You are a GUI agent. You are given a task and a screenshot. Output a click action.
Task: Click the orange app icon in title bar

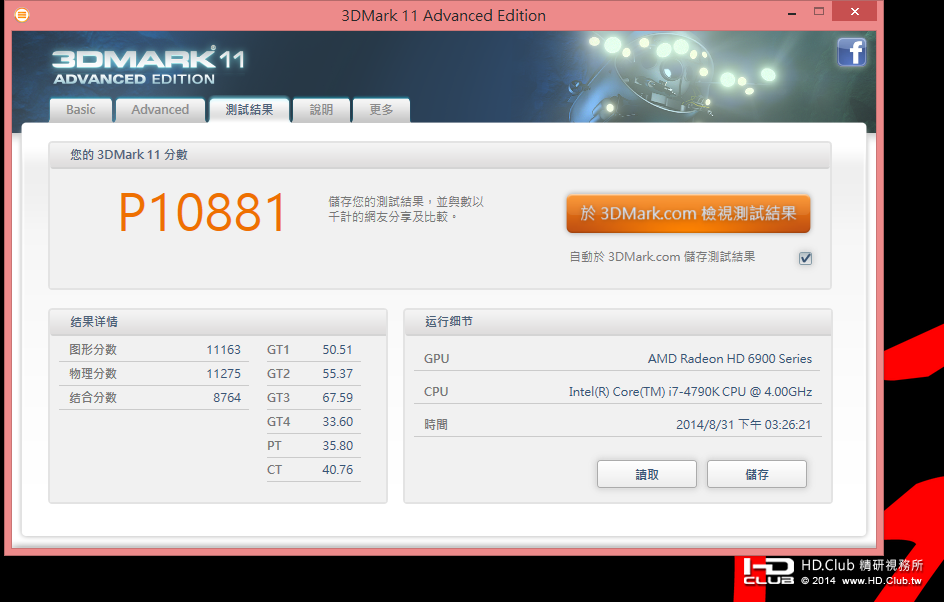(x=22, y=15)
